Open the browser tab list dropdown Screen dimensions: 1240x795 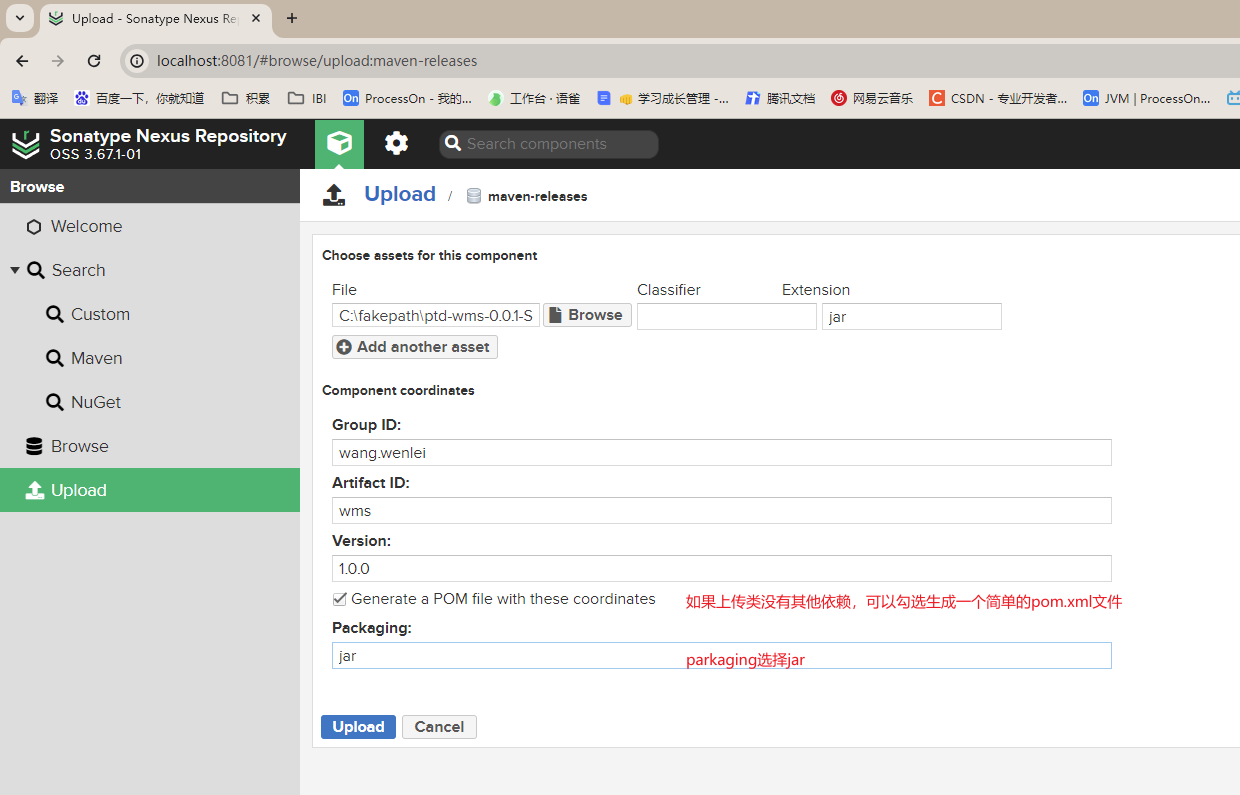pos(19,18)
